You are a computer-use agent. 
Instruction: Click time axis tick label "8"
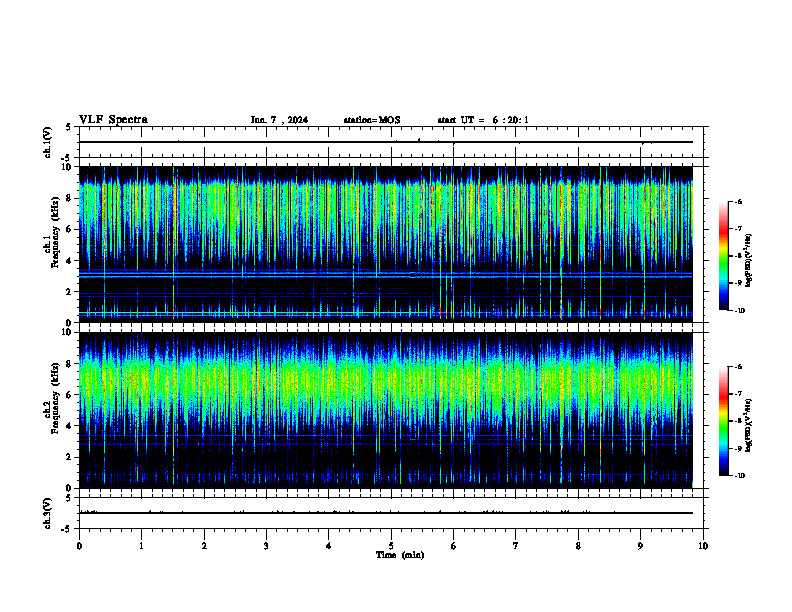pyautogui.click(x=578, y=546)
